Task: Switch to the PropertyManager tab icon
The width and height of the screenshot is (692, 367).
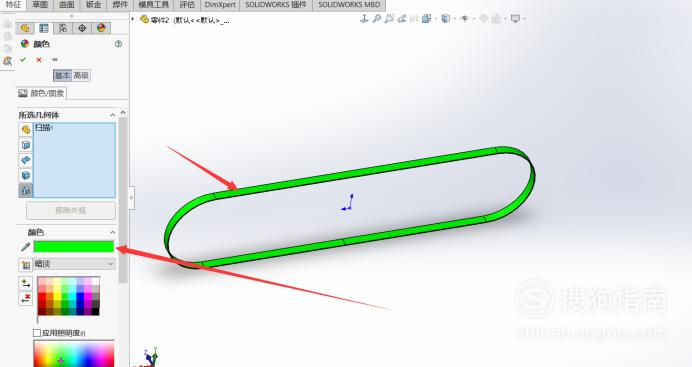Action: [x=44, y=28]
